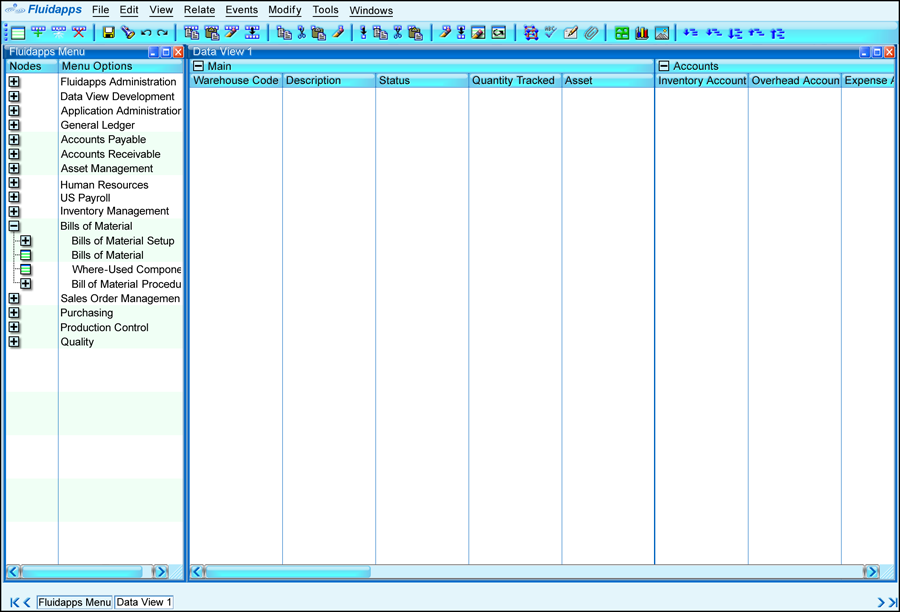The image size is (900, 612).
Task: Open the Relate menu
Action: (199, 10)
